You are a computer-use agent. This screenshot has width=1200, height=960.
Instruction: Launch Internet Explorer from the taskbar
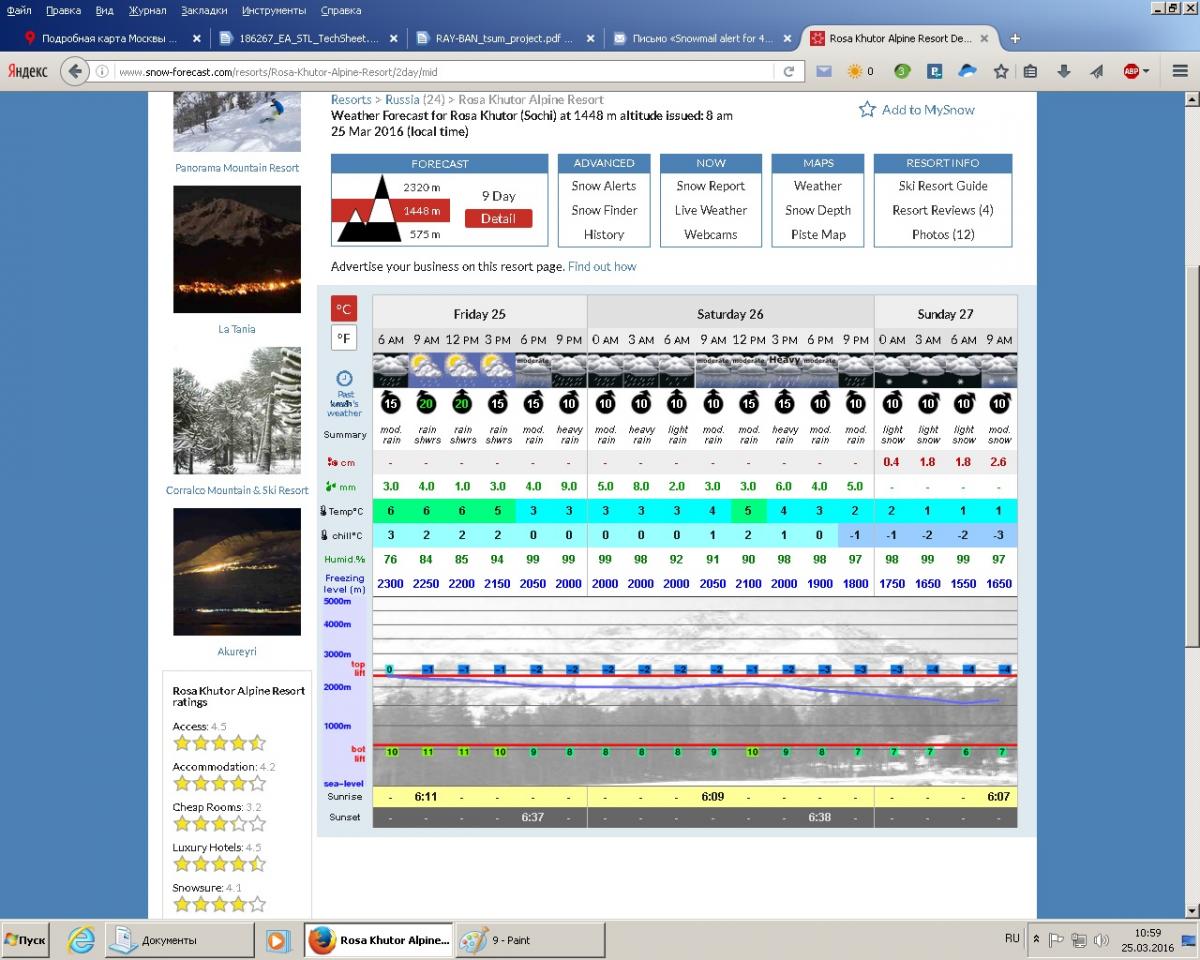click(81, 940)
